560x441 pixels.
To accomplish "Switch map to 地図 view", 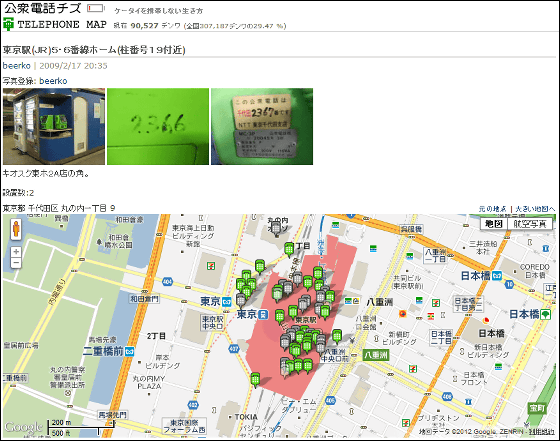I will [494, 224].
